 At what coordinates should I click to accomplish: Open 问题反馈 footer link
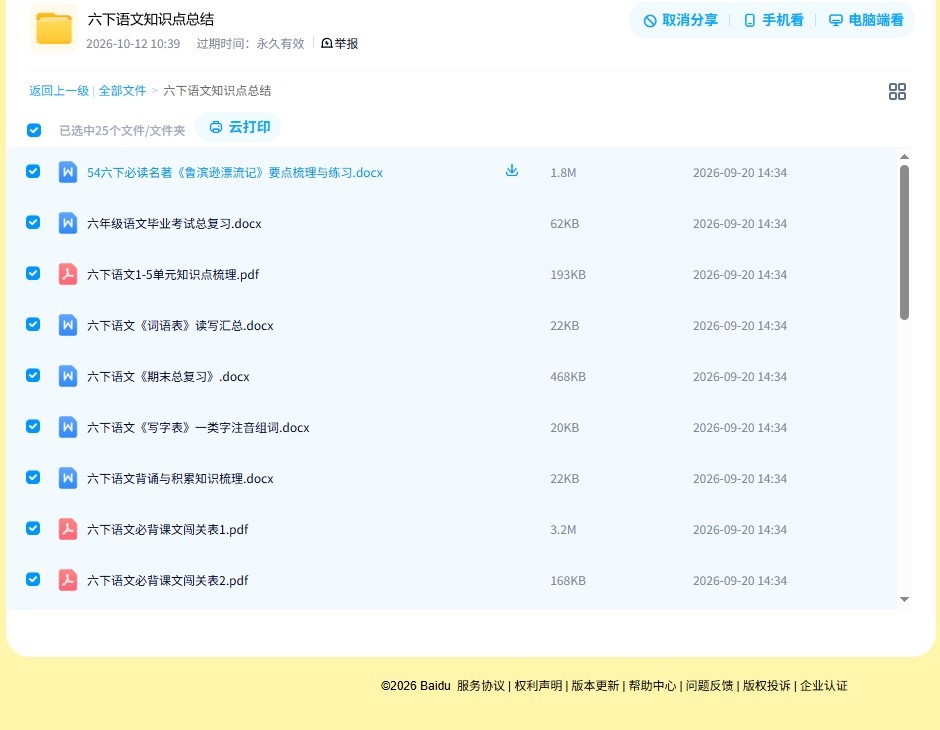(709, 686)
